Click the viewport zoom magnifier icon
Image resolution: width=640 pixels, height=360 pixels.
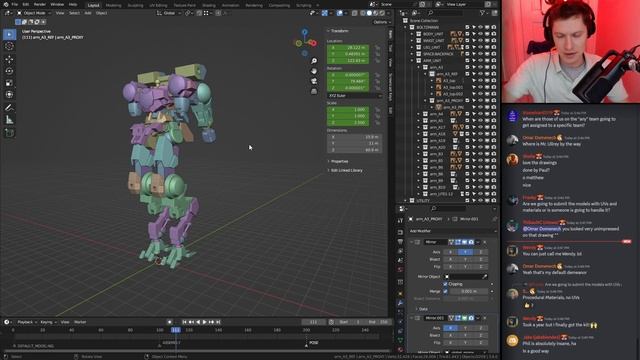pos(314,61)
